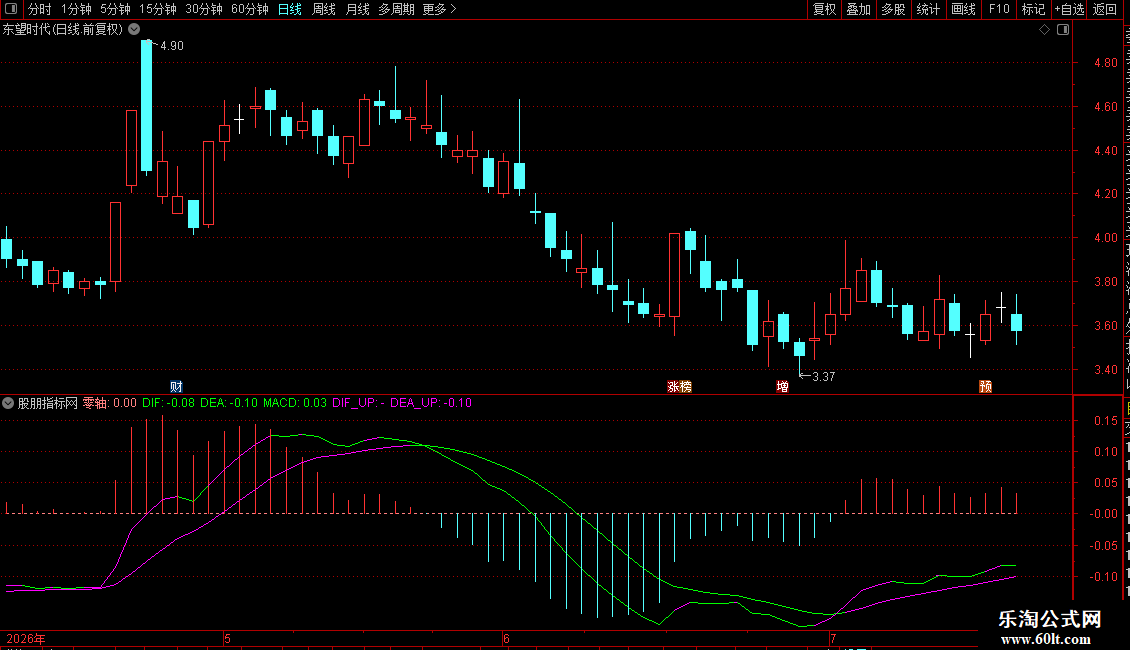Open the 股朋指标网 indicator dropdown
This screenshot has height=650, width=1130.
click(x=8, y=404)
